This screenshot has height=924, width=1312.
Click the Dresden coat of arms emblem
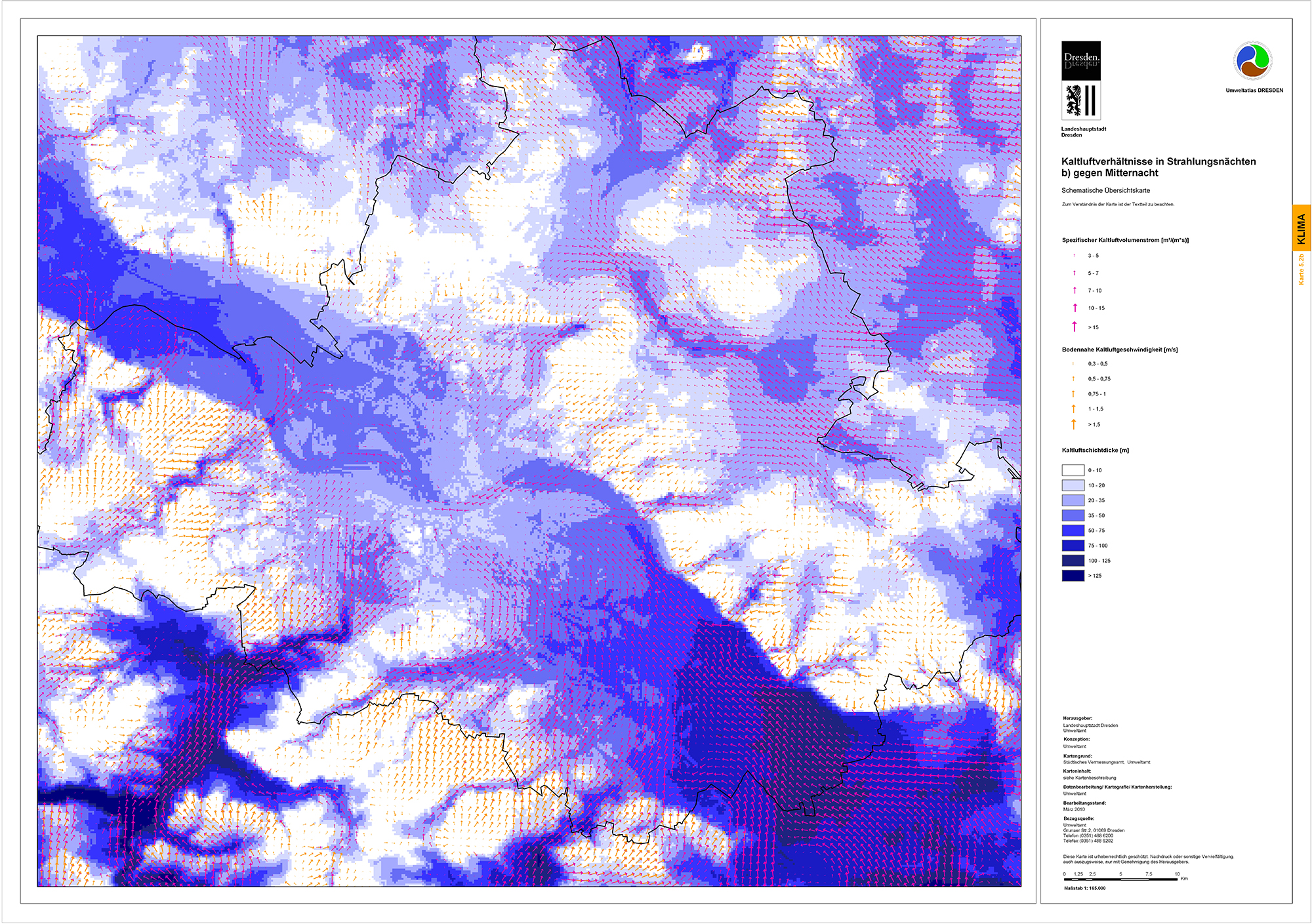click(x=1080, y=101)
